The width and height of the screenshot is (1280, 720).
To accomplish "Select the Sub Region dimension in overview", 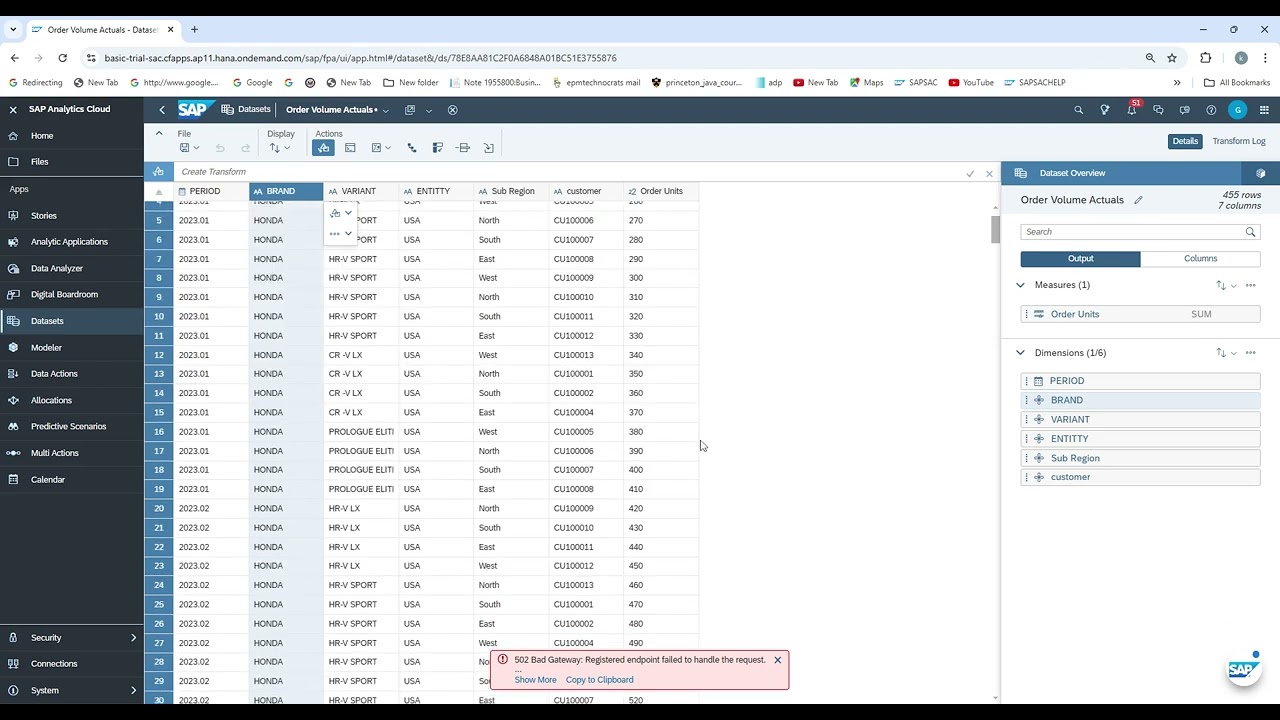I will [1140, 458].
